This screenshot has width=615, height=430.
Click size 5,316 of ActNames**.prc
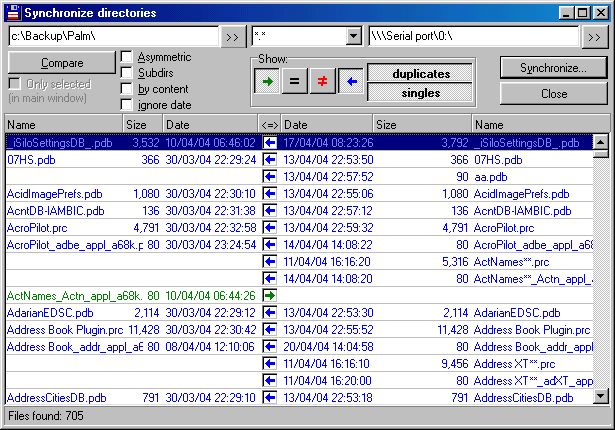455,262
